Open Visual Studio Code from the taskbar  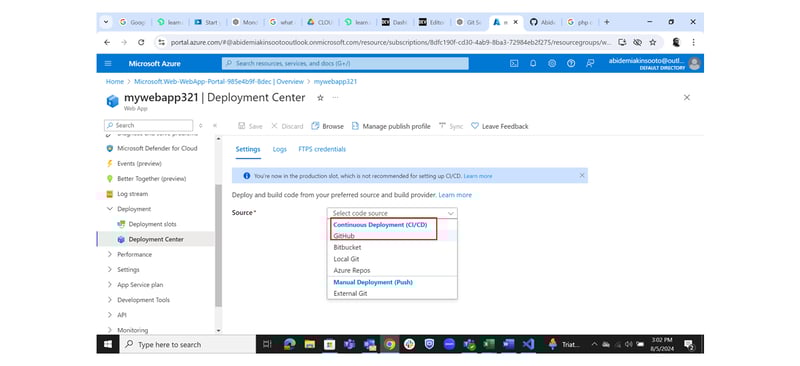[529, 345]
